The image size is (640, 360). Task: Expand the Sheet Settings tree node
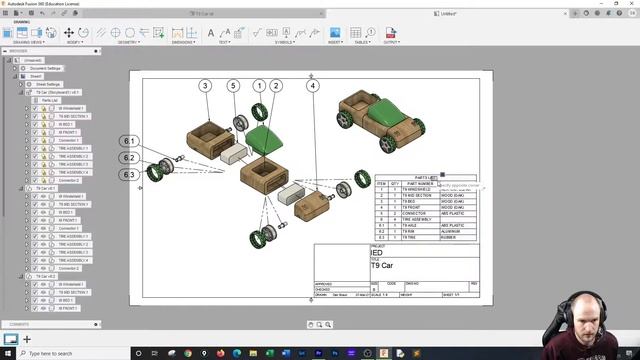pyautogui.click(x=21, y=84)
